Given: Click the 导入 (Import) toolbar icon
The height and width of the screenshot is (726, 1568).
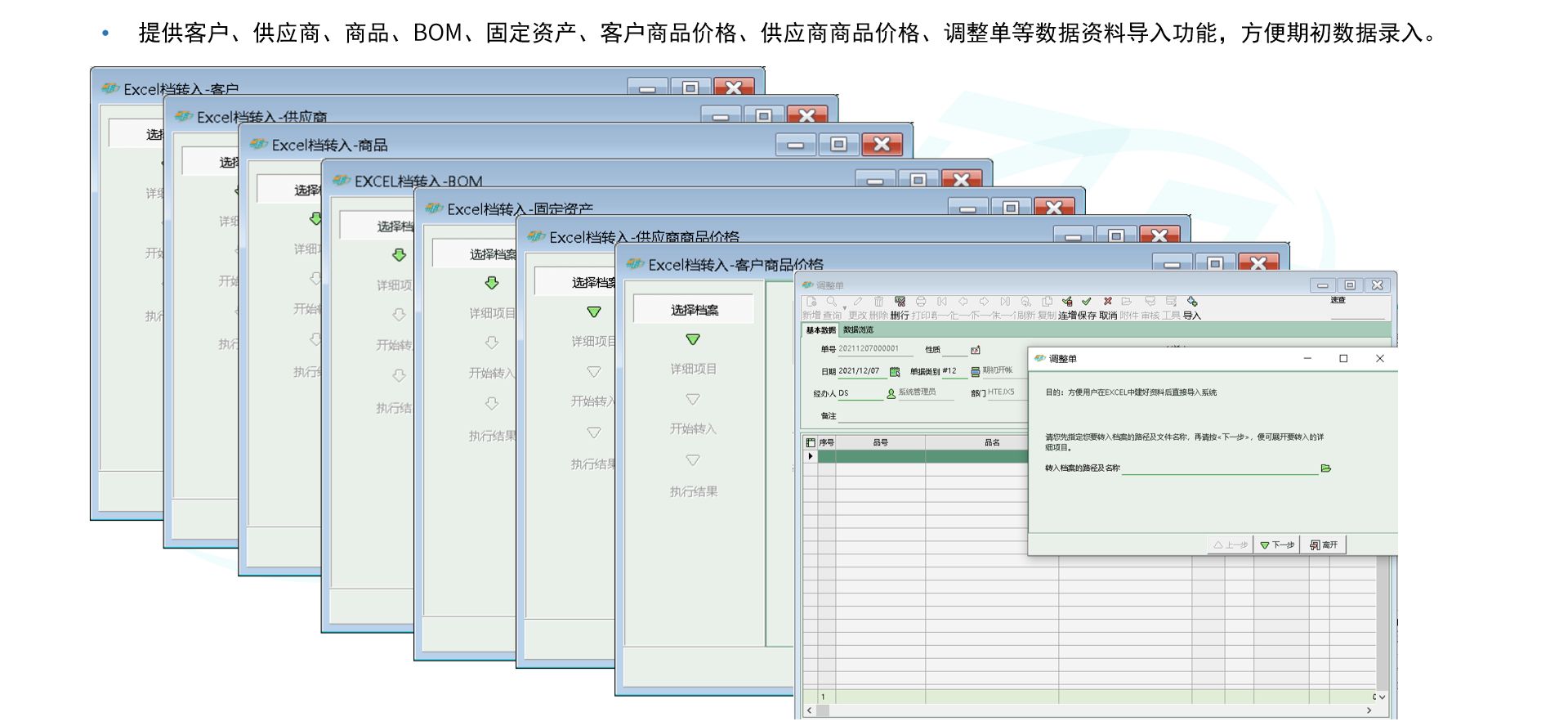Looking at the screenshot, I should [x=1192, y=302].
